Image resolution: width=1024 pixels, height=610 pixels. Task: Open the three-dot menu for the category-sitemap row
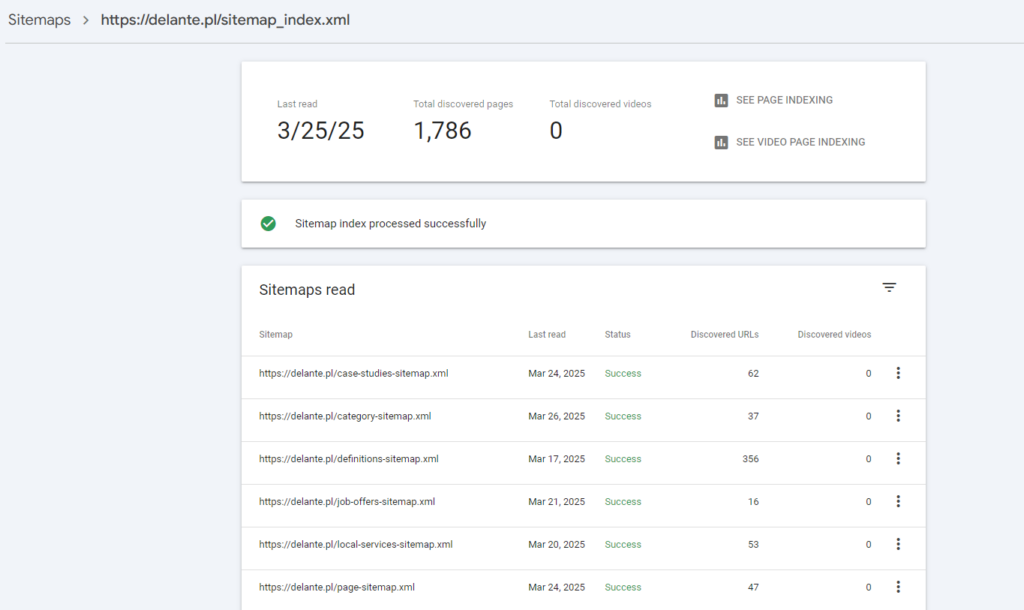(898, 416)
